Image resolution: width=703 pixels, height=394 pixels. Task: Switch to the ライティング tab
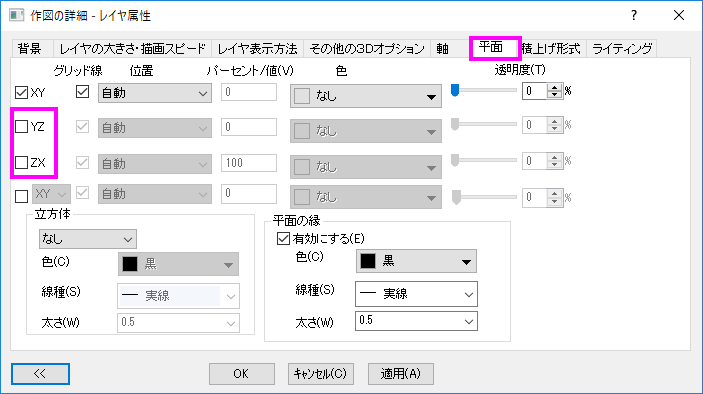[x=622, y=48]
